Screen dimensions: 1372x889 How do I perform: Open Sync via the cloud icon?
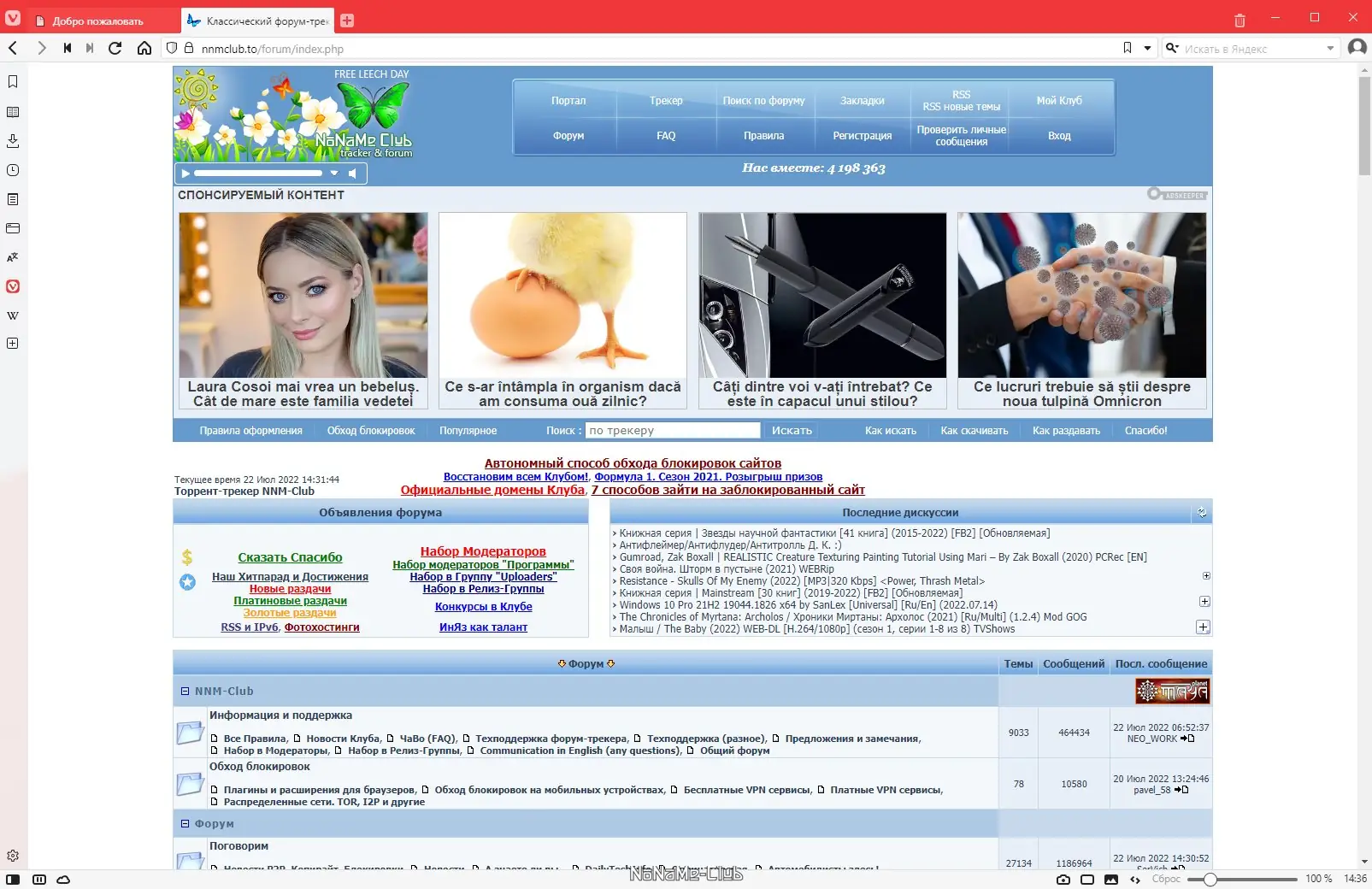[x=63, y=878]
